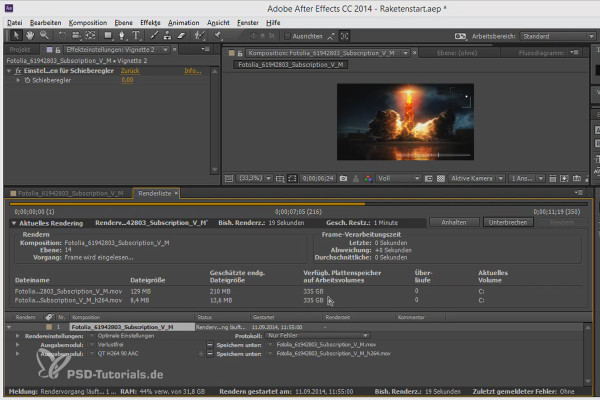
Task: Select the Hand tool
Action: [x=30, y=36]
